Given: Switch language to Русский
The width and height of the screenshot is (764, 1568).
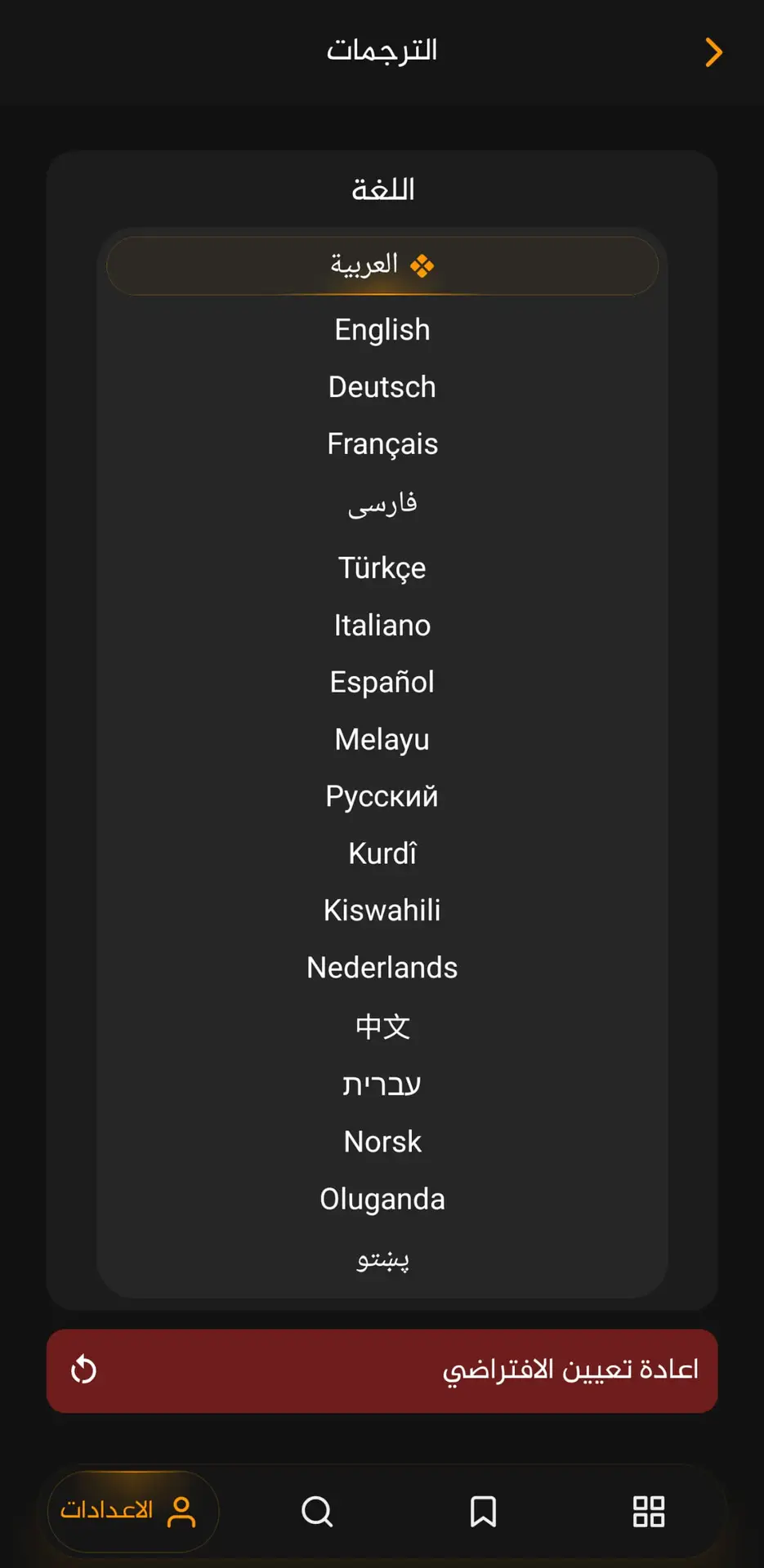Looking at the screenshot, I should coord(382,796).
